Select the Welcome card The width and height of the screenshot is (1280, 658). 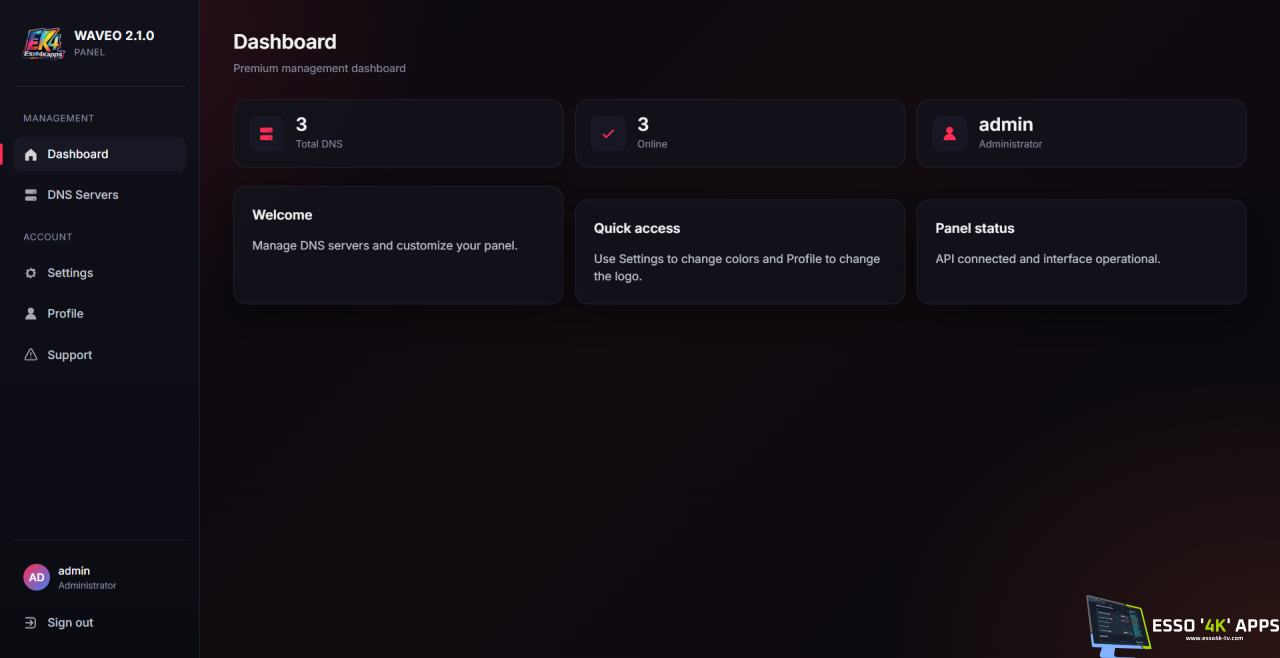click(398, 245)
